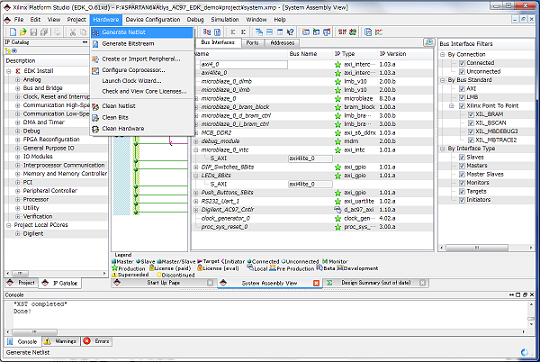Click the busy spinner icon in status bar
The width and height of the screenshot is (540, 362).
click(525, 352)
